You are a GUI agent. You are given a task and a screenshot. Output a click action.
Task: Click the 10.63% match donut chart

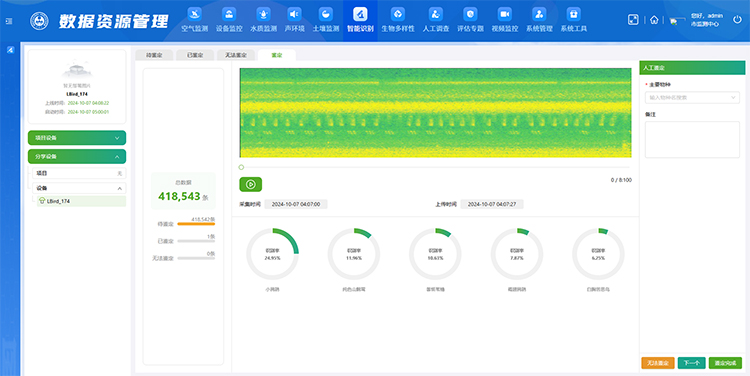click(435, 254)
